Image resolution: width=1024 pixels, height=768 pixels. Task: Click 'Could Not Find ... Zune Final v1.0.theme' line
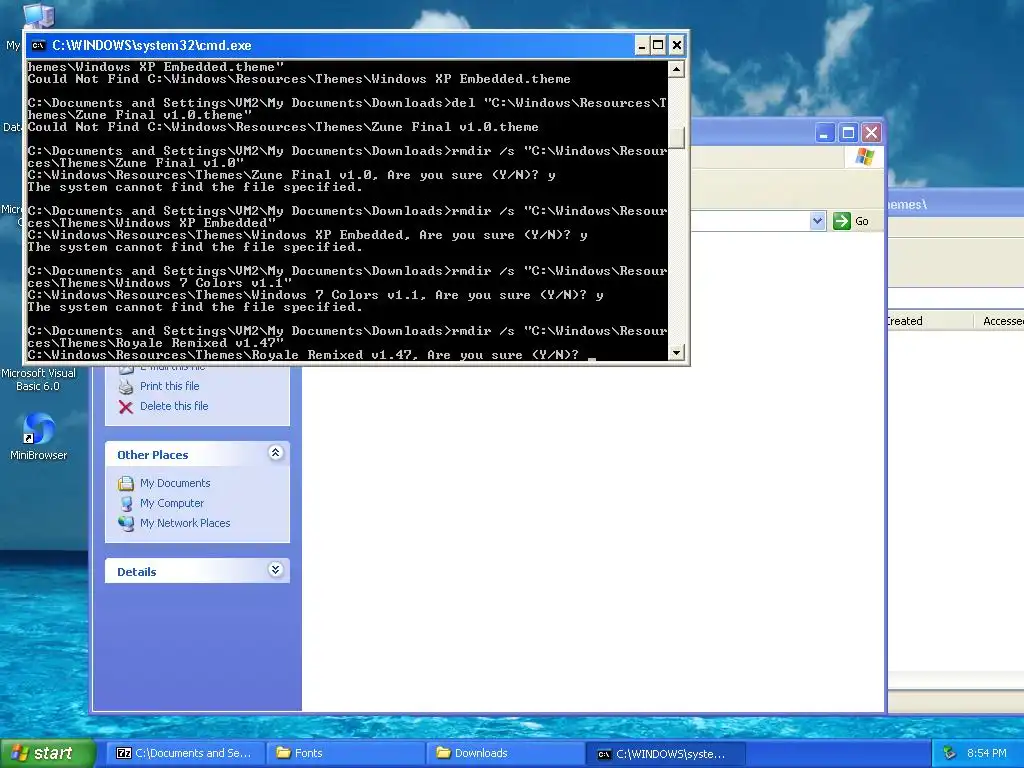click(283, 127)
